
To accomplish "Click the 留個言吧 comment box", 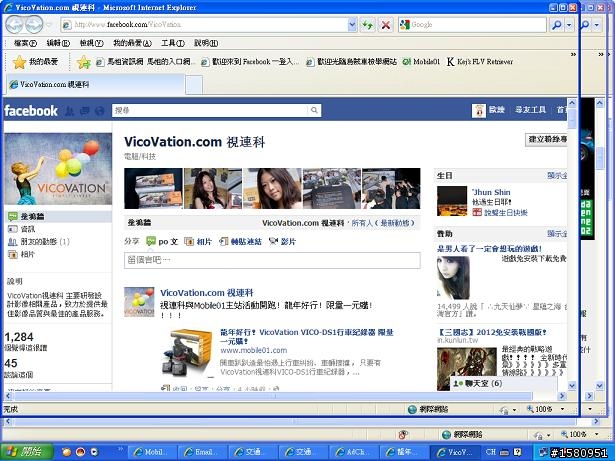I will click(x=272, y=261).
